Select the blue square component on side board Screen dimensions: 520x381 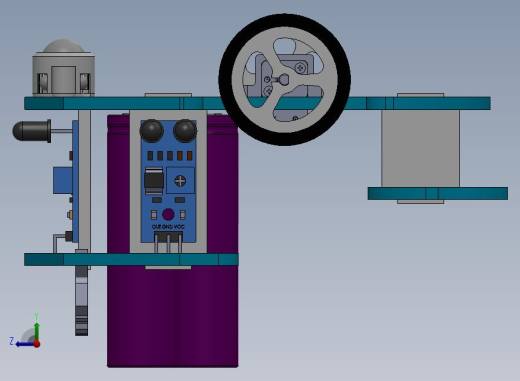(x=63, y=180)
